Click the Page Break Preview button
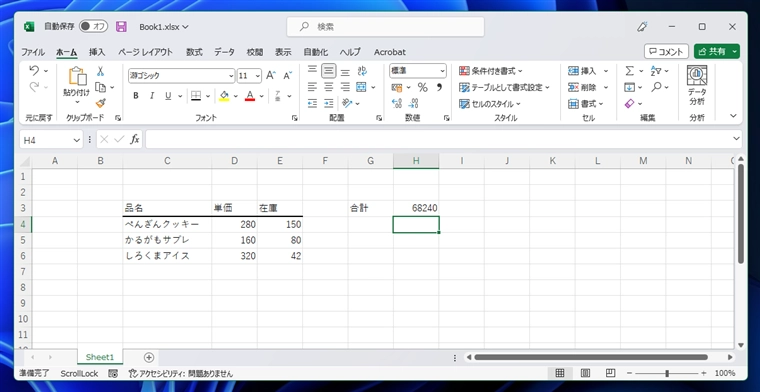This screenshot has width=760, height=392. pos(611,373)
